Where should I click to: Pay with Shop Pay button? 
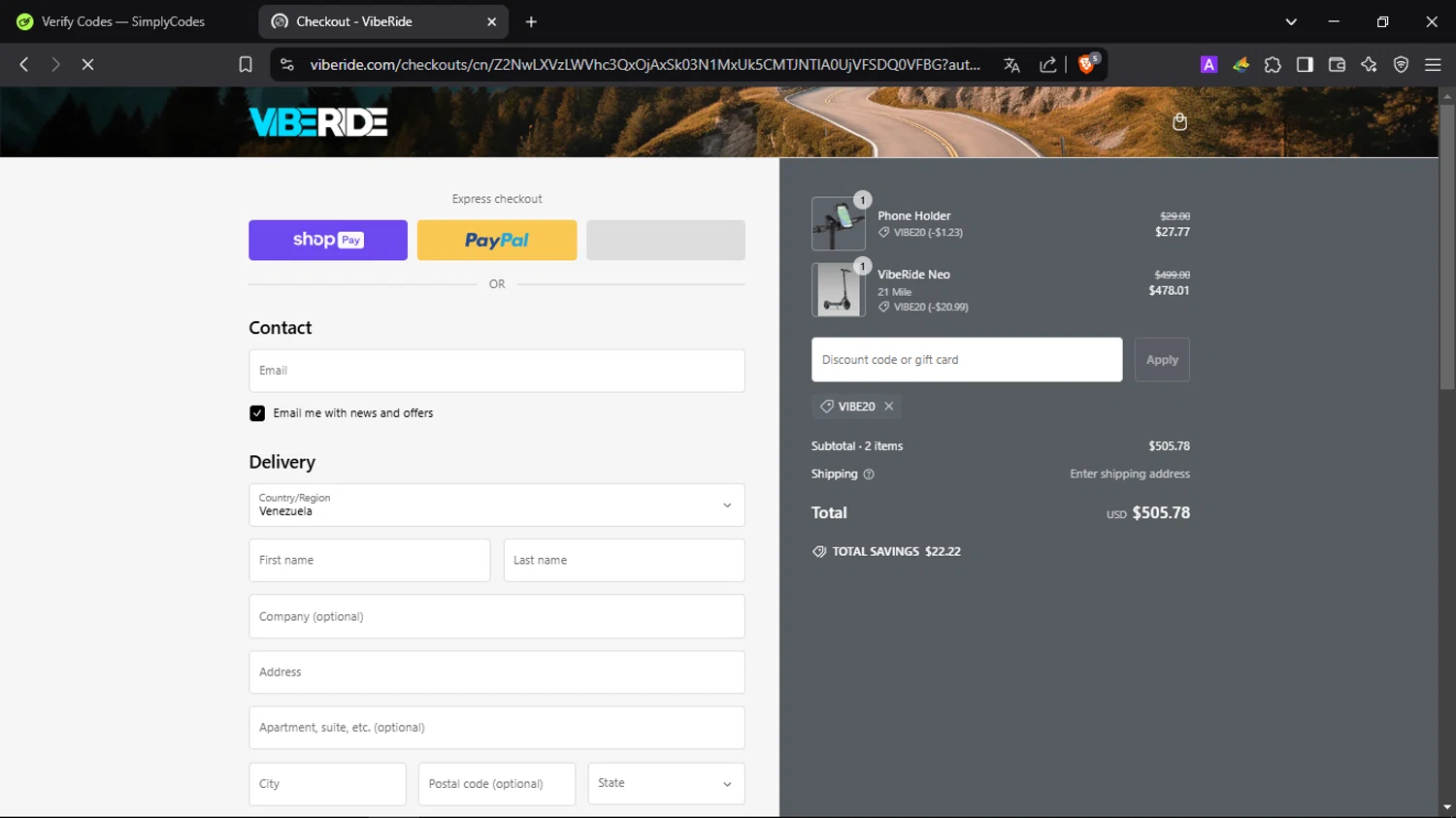[x=328, y=240]
